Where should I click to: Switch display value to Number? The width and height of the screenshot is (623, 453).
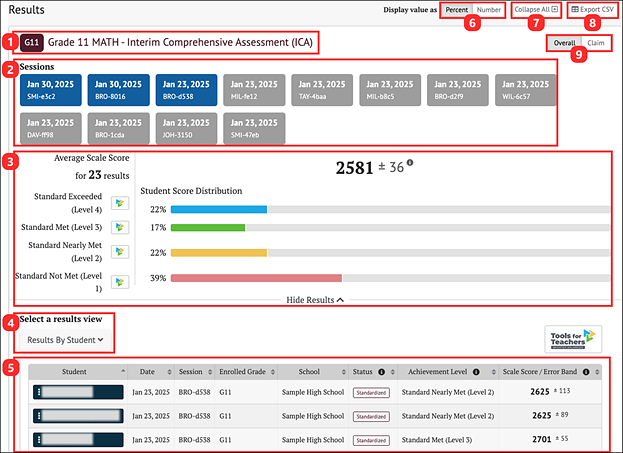[x=488, y=10]
